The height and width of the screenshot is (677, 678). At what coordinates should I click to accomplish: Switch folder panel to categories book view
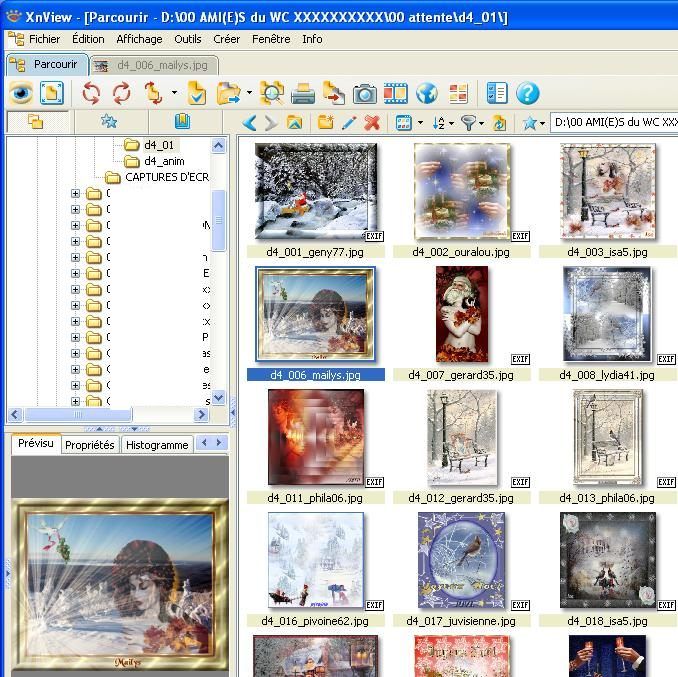click(182, 122)
